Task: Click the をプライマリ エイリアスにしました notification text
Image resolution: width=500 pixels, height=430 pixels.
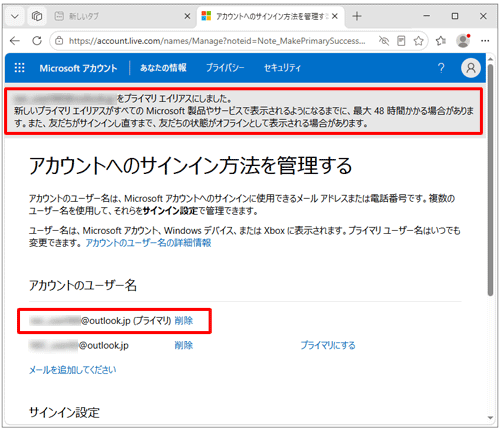Action: [x=174, y=99]
